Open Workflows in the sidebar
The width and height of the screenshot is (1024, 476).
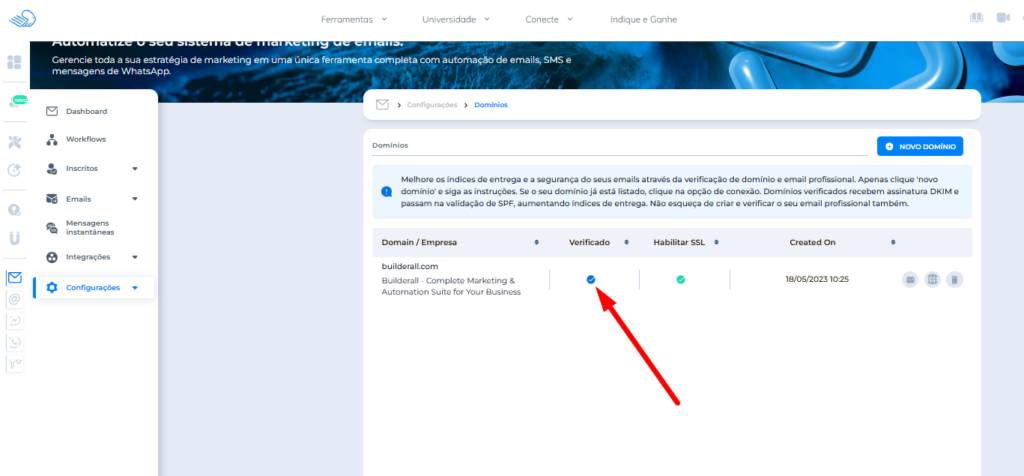coord(85,139)
